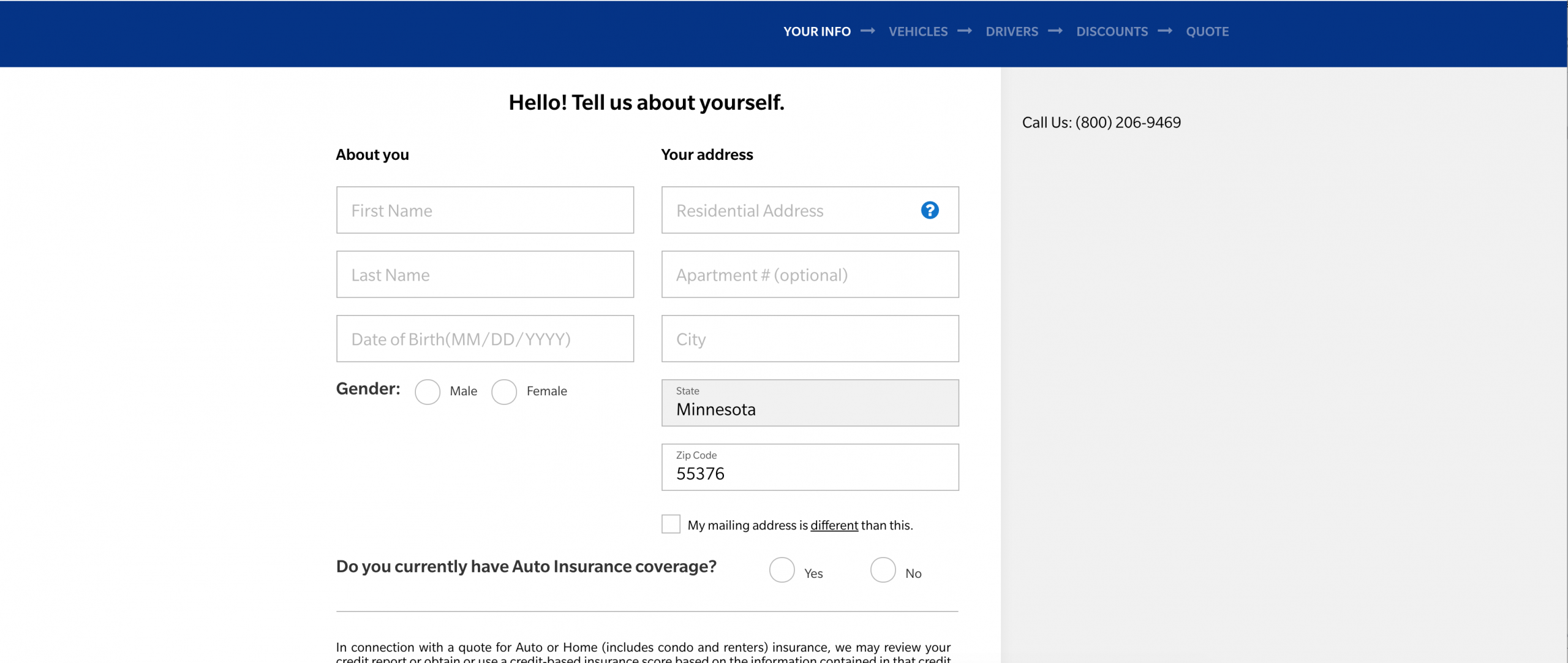Click the QUOTE step icon in progress bar

(1207, 31)
